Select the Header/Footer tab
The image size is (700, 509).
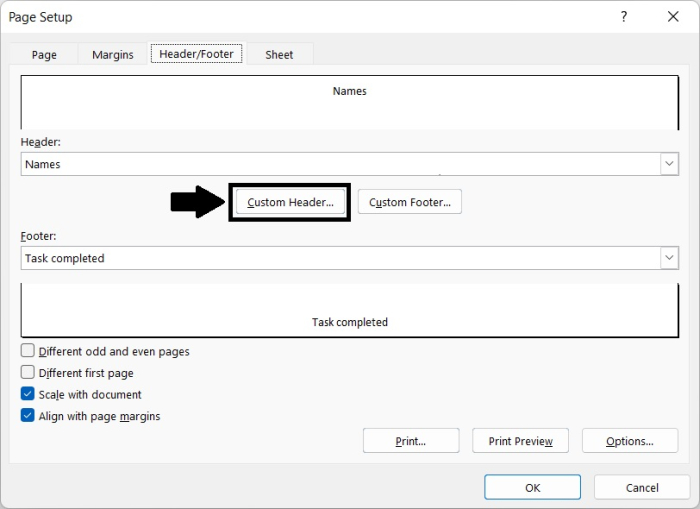click(196, 55)
